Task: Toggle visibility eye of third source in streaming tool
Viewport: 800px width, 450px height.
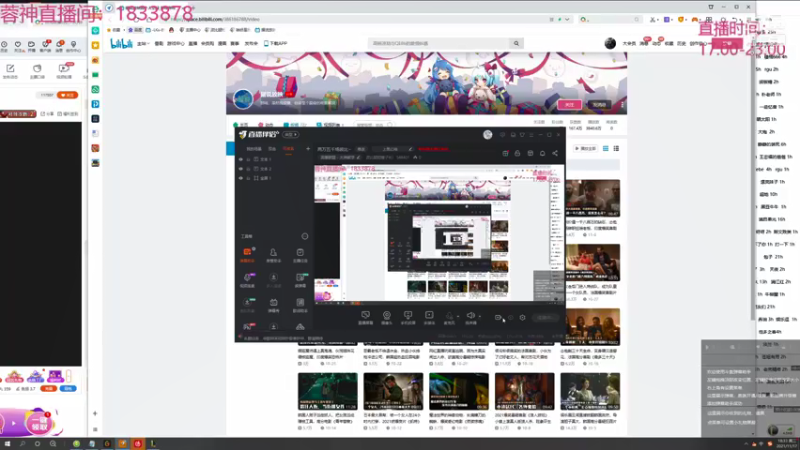Action: 241,178
